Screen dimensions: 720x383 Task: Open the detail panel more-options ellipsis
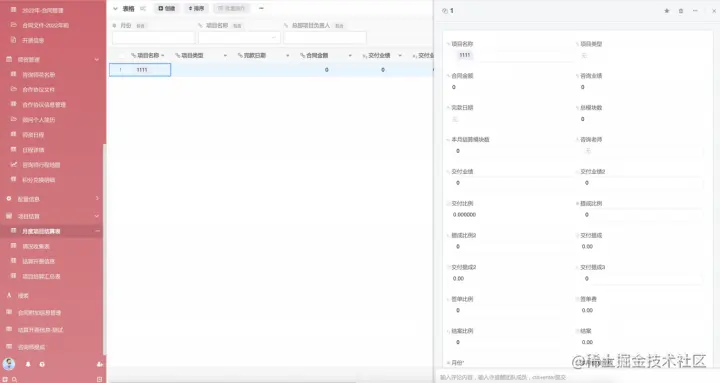[x=695, y=11]
